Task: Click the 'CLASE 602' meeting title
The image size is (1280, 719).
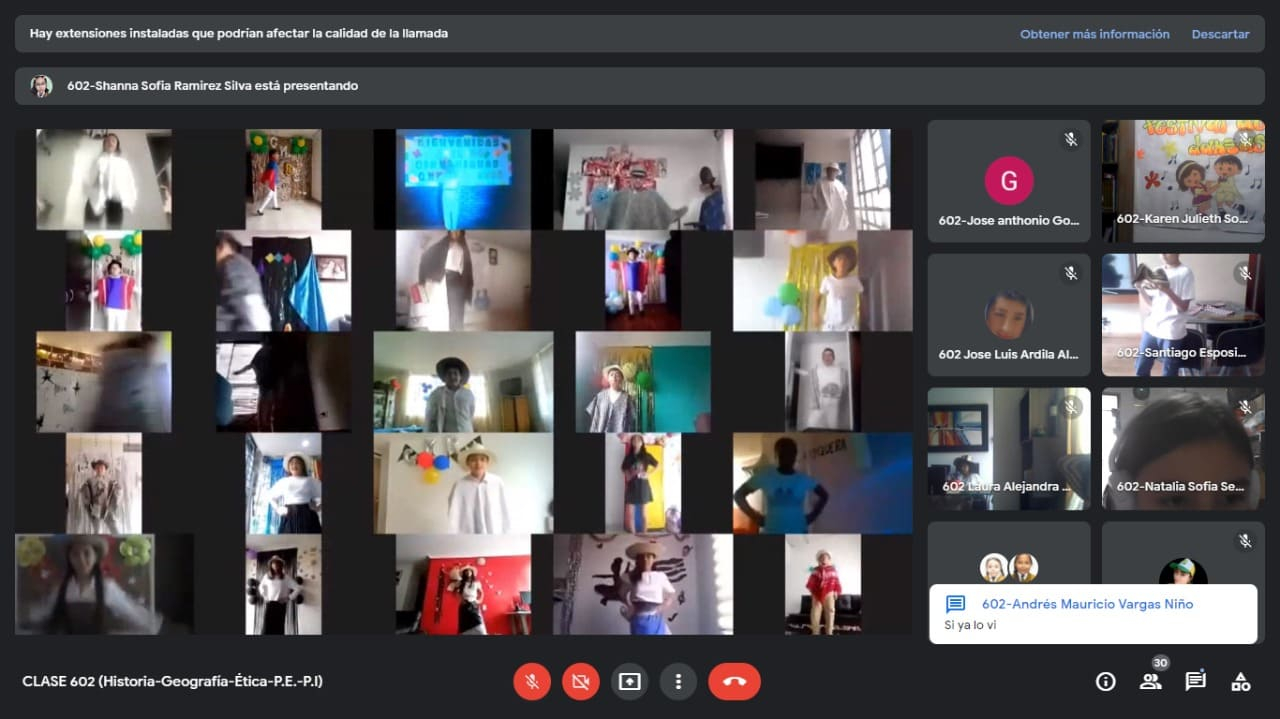Action: click(x=172, y=682)
